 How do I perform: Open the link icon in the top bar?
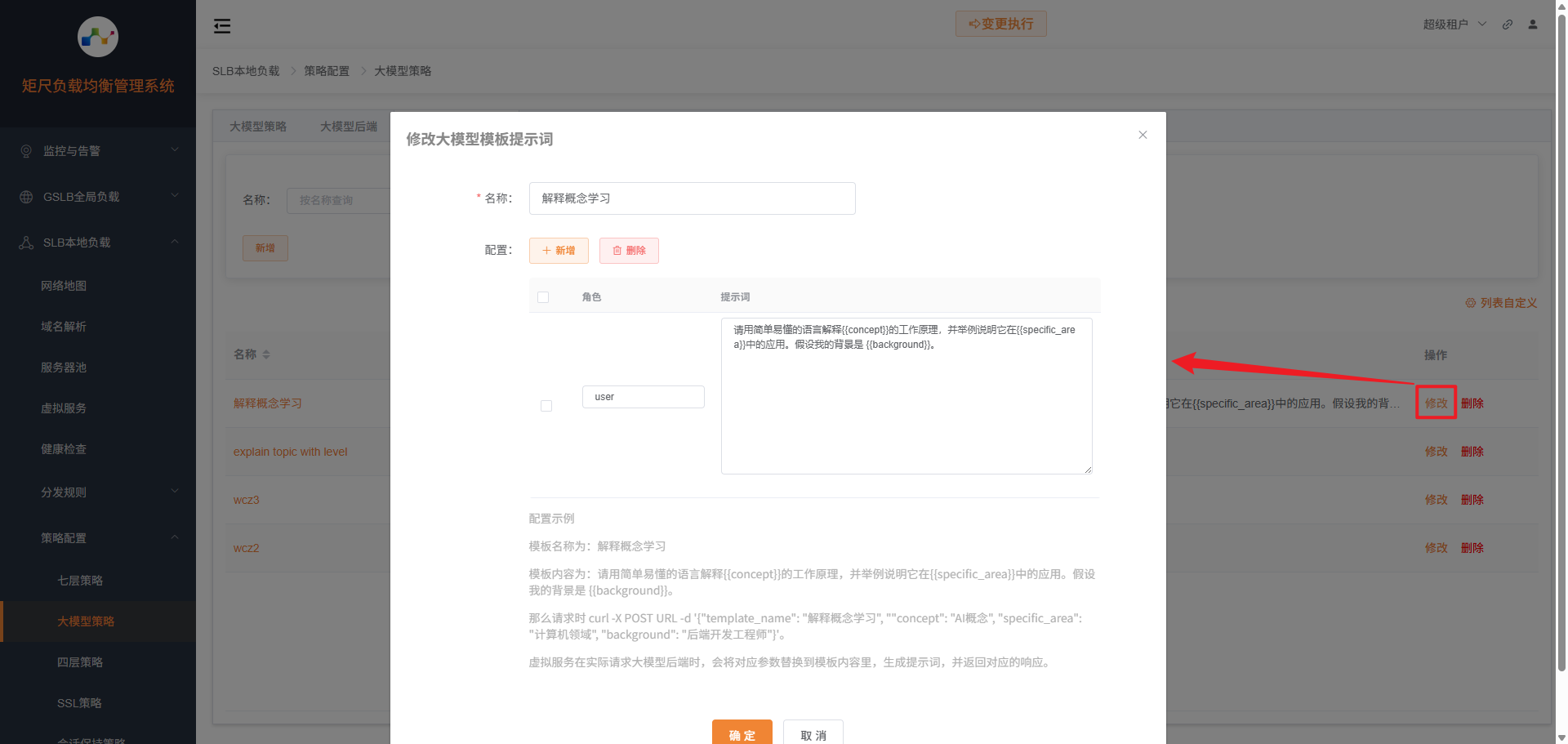(1507, 24)
